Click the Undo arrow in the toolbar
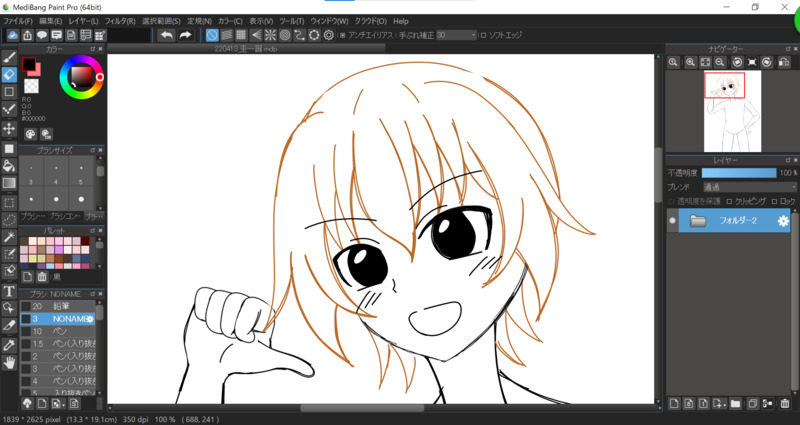The image size is (800, 425). point(166,35)
